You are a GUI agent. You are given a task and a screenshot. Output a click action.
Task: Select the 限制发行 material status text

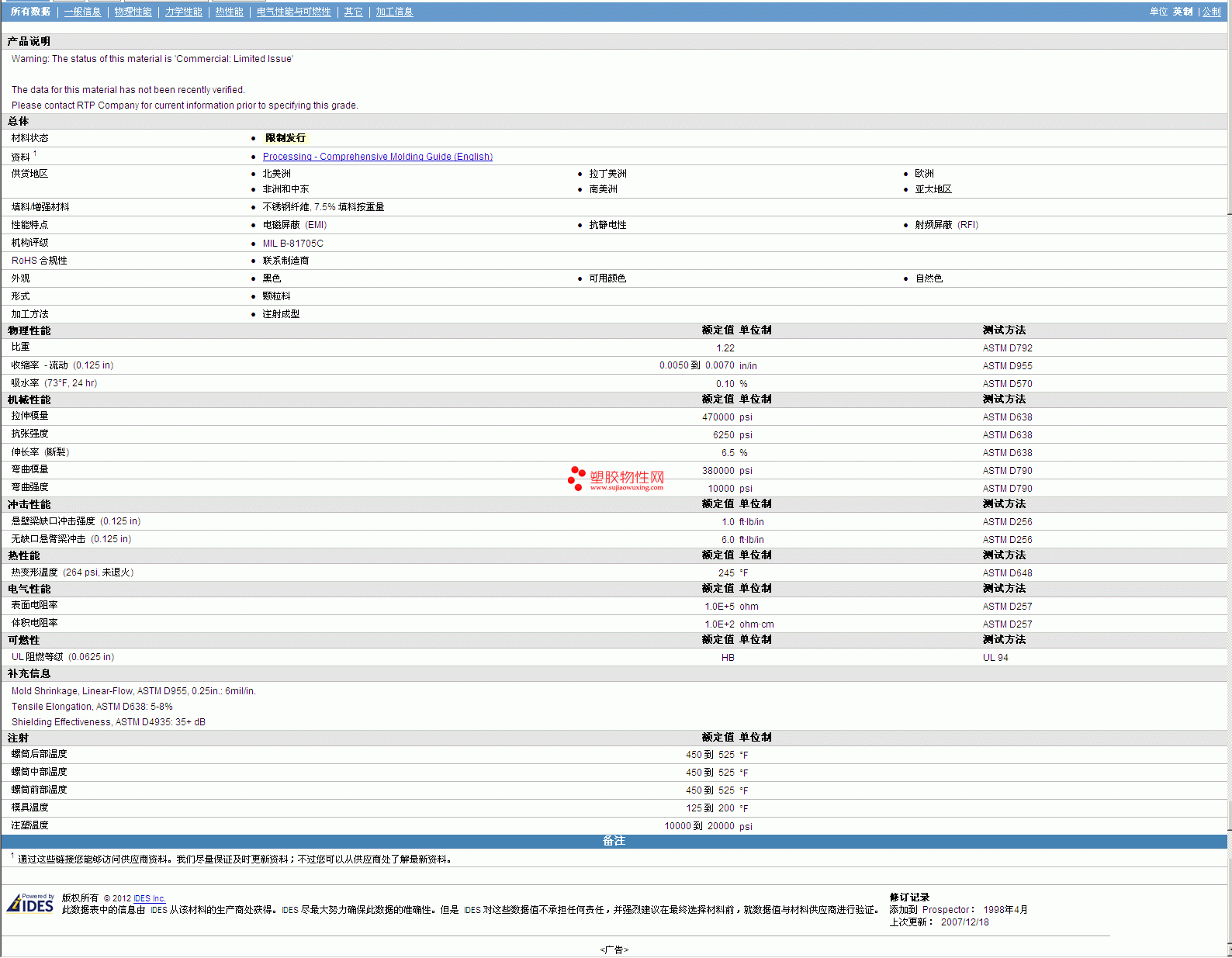tap(286, 138)
